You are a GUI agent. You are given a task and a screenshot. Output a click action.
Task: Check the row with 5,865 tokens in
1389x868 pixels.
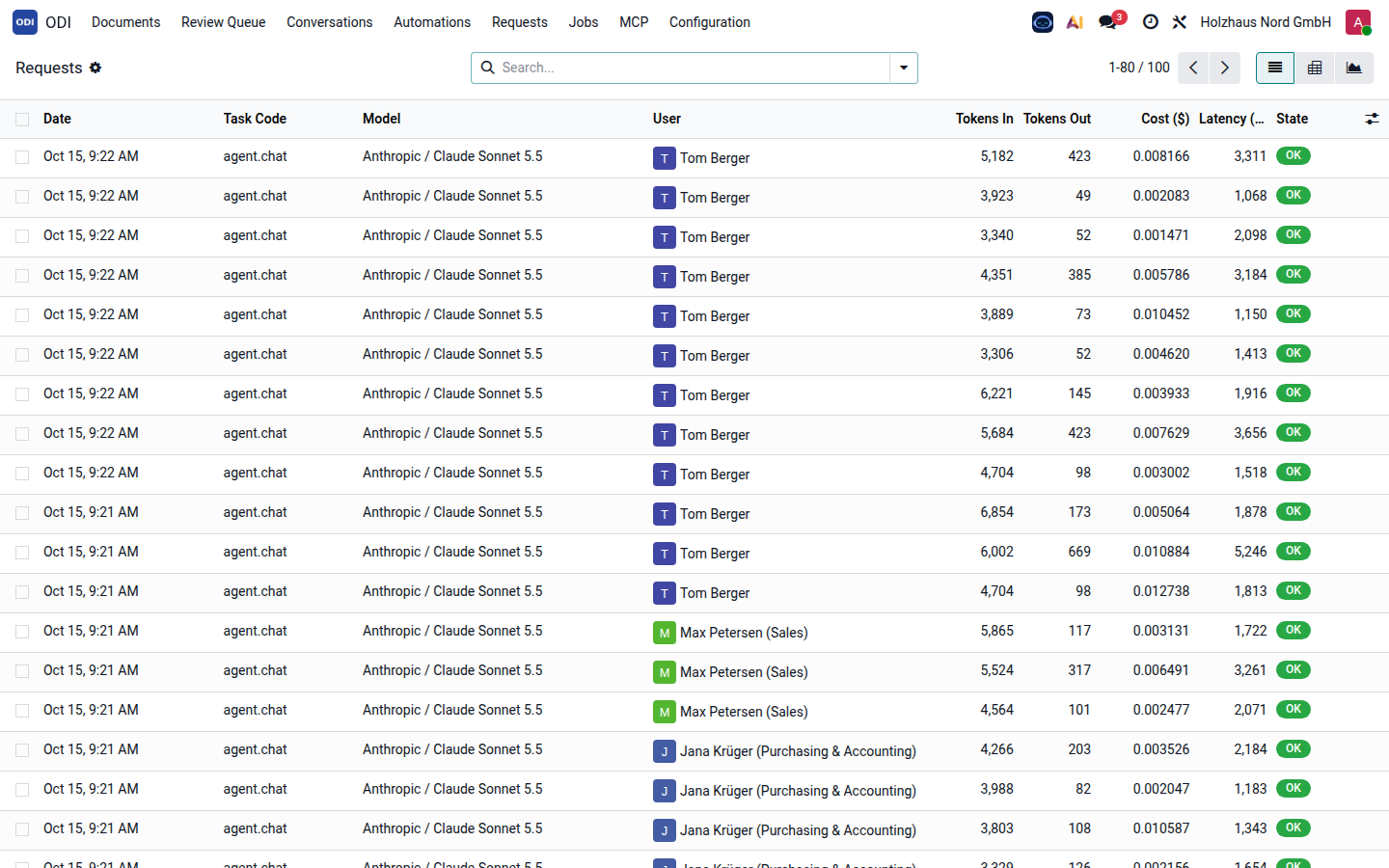pyautogui.click(x=22, y=632)
